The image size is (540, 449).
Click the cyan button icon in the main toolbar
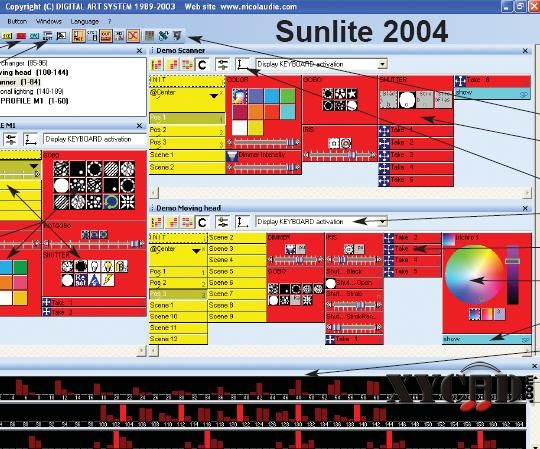(x=34, y=36)
